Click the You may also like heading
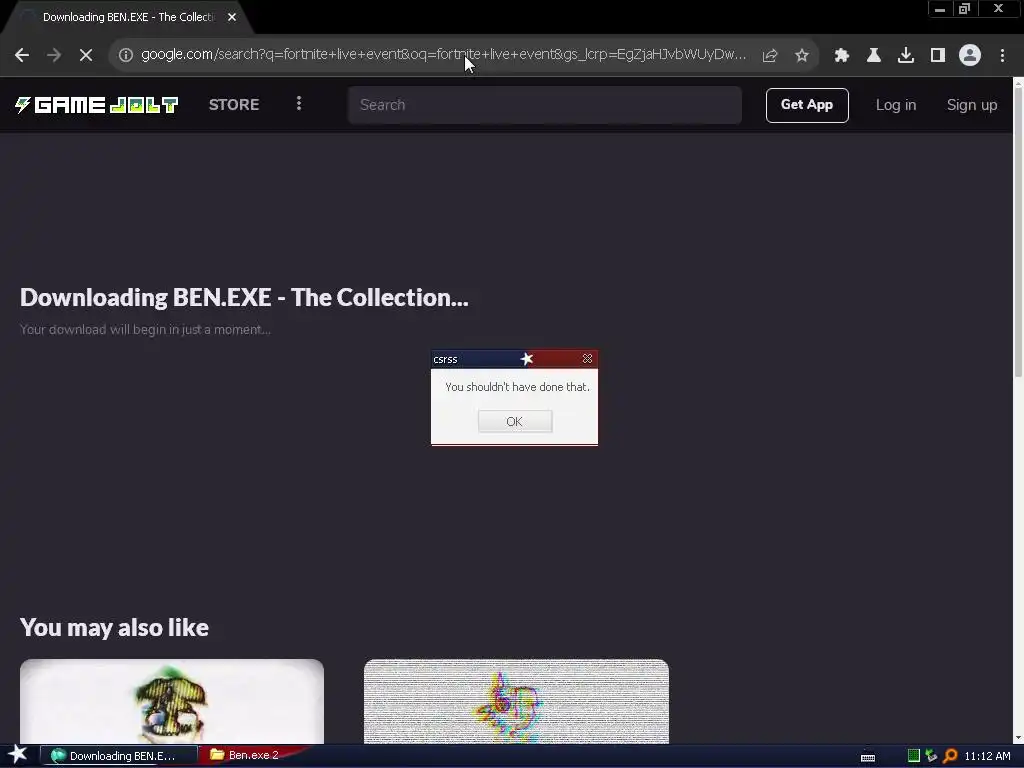This screenshot has height=768, width=1024. (114, 627)
